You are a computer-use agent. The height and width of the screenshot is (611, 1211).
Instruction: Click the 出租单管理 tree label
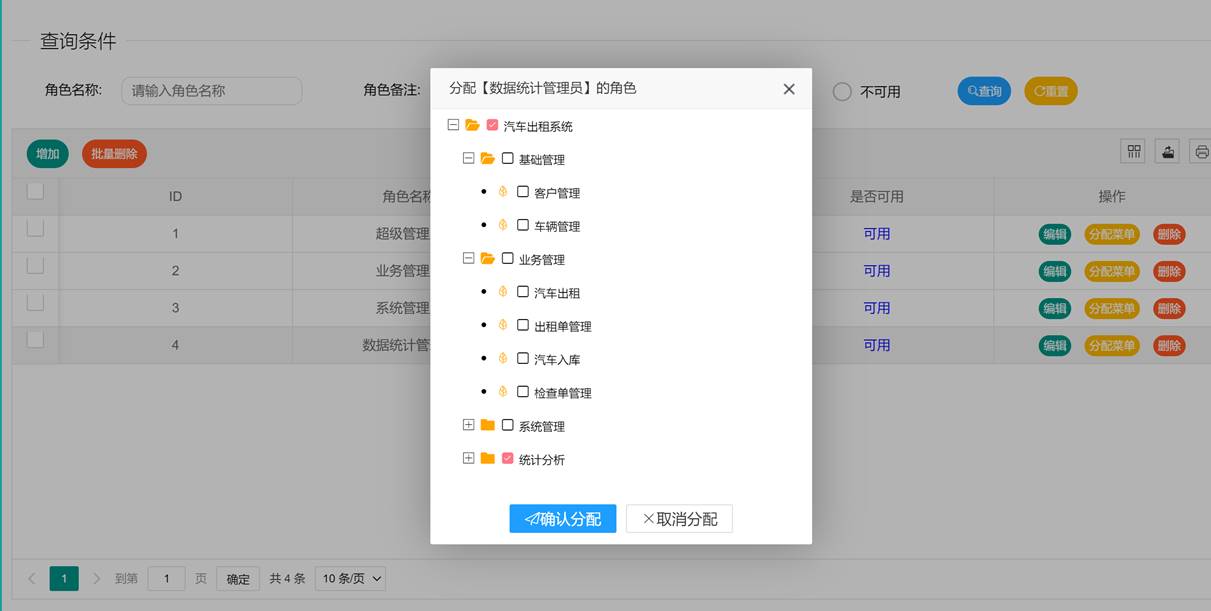[563, 326]
